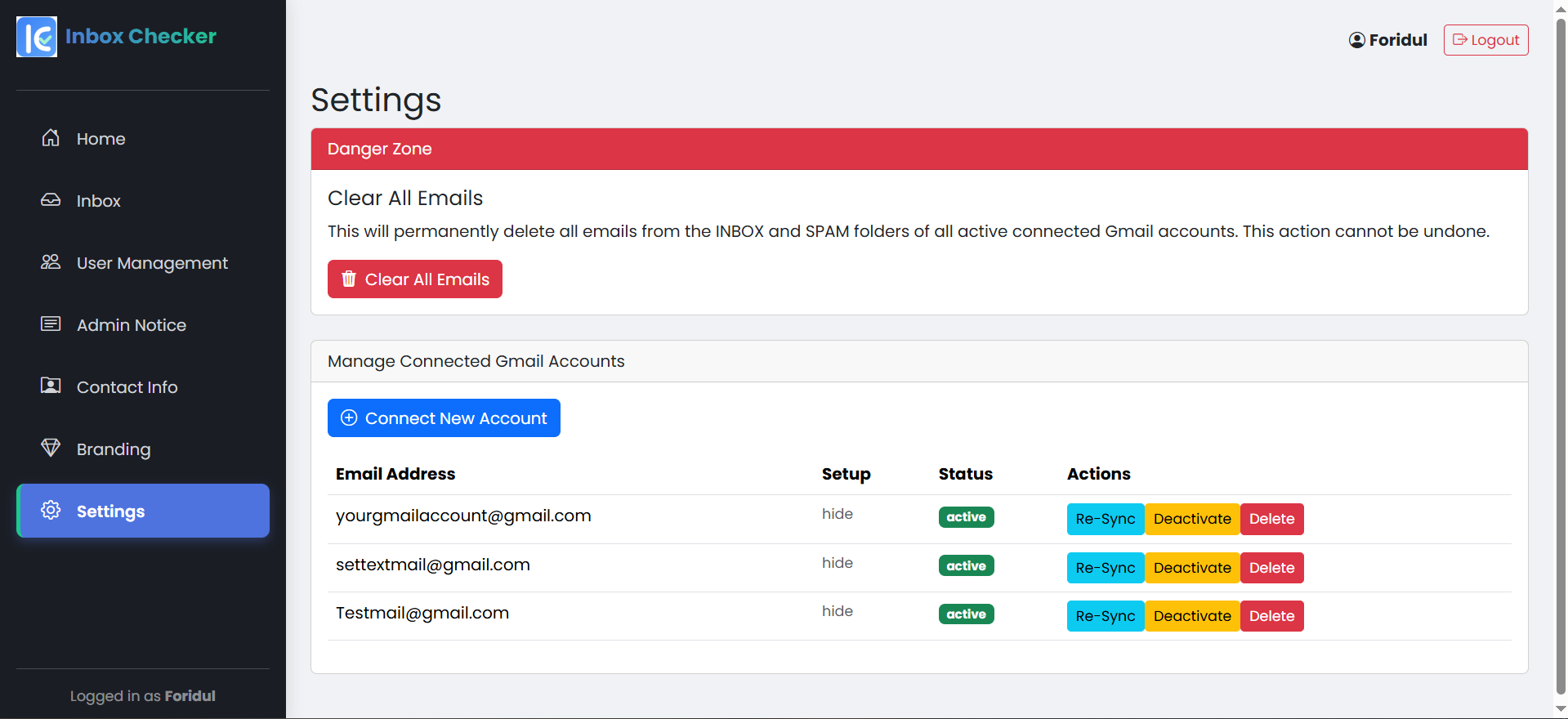Hide setup for settextmail@gmail.com

tap(837, 563)
